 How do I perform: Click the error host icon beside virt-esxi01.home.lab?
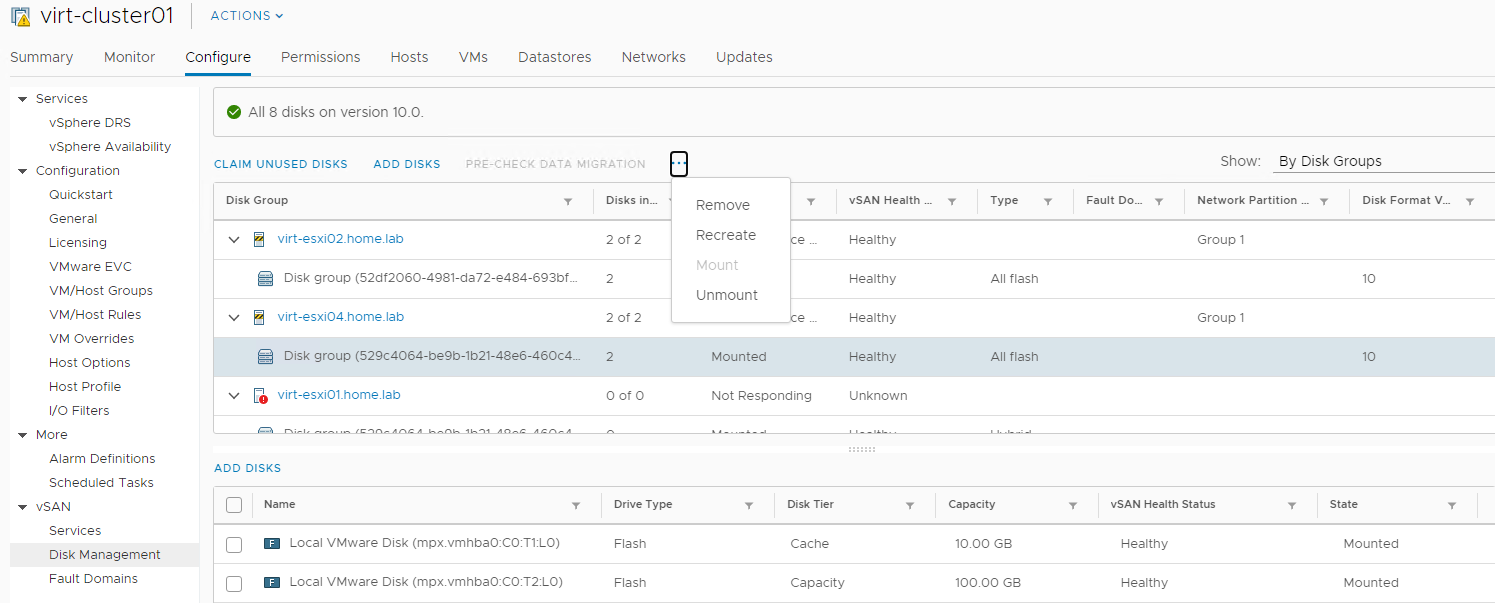(x=260, y=395)
